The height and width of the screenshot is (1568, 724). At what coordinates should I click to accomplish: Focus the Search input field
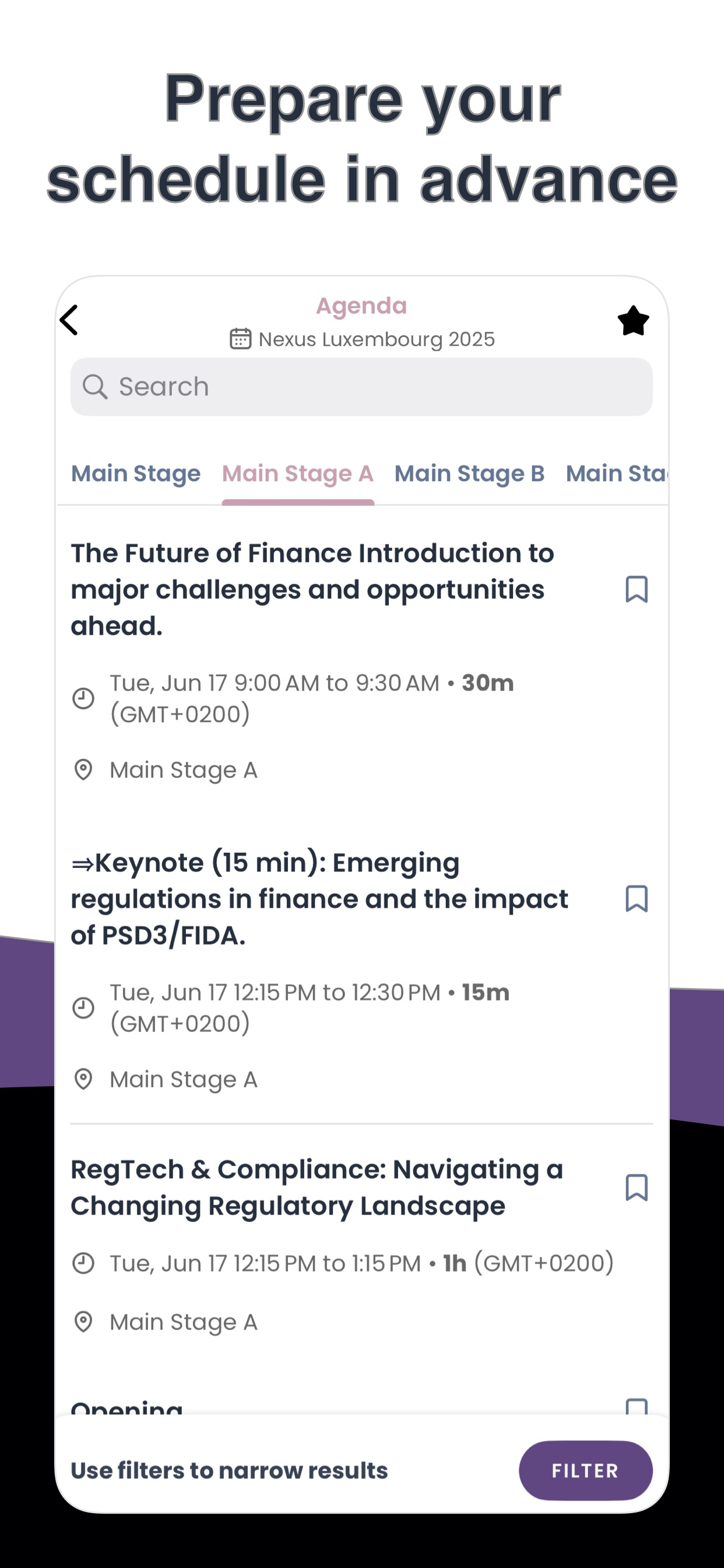[x=377, y=387]
